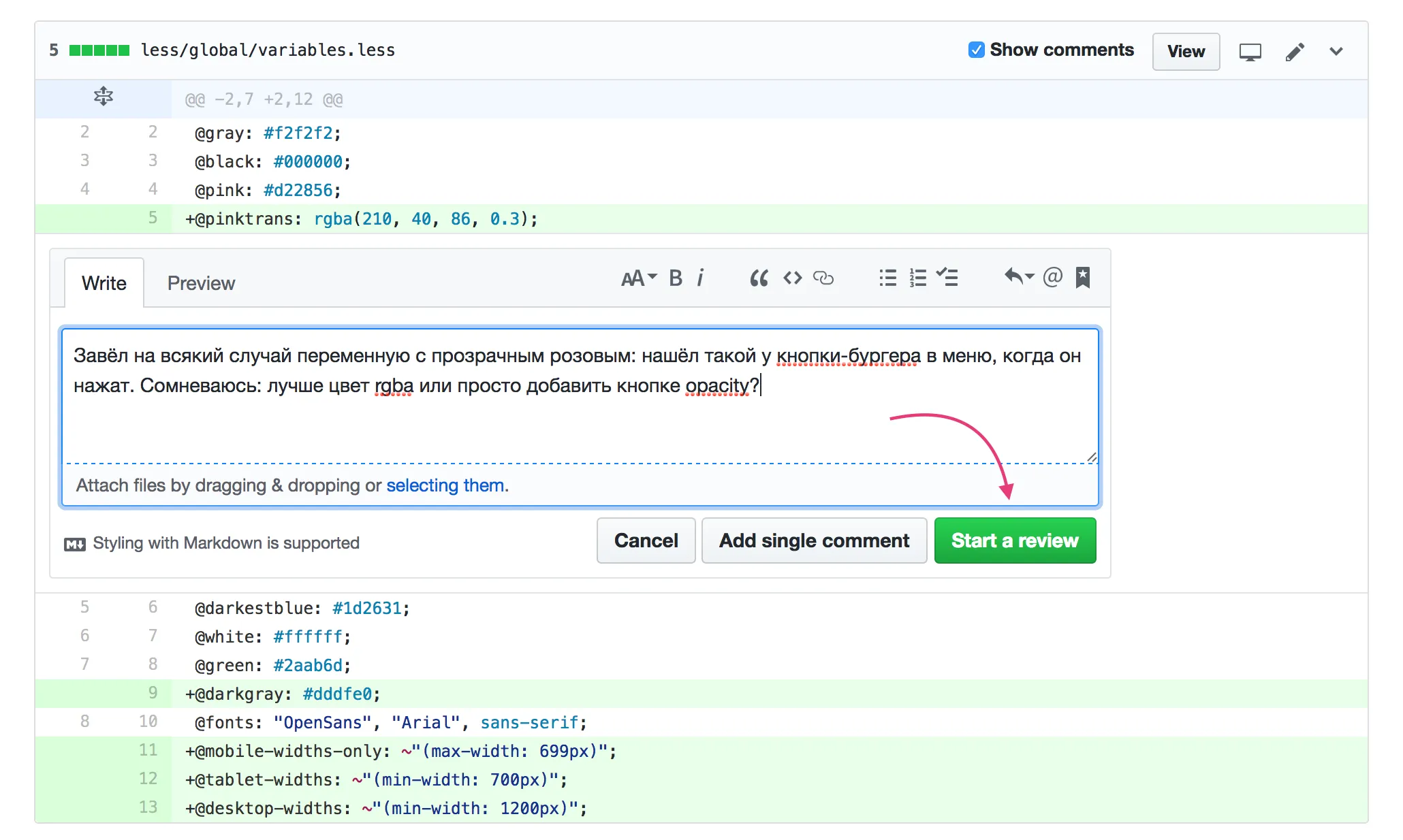Open the saved replies dropdown

(1019, 276)
